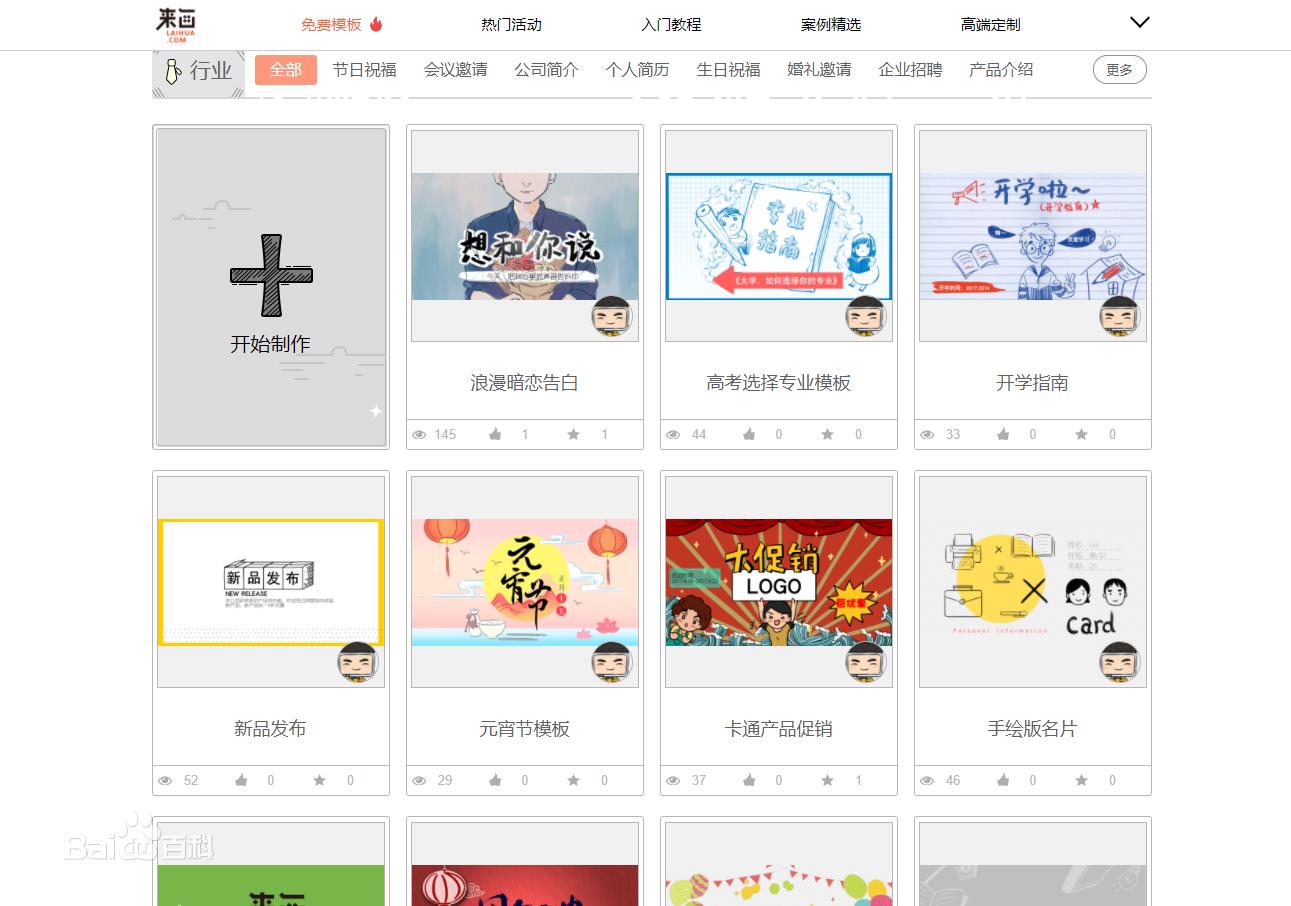Viewport: 1291px width, 906px height.
Task: Open the 元宵节模板 template thumbnail
Action: click(x=525, y=582)
